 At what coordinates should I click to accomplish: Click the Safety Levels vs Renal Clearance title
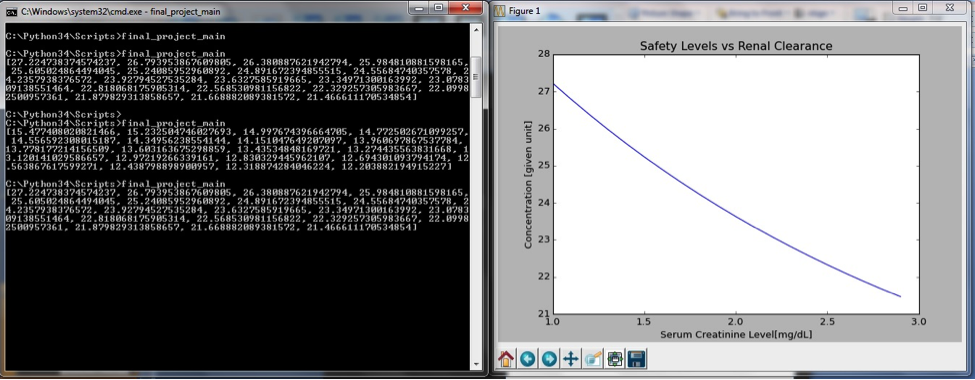pos(736,46)
